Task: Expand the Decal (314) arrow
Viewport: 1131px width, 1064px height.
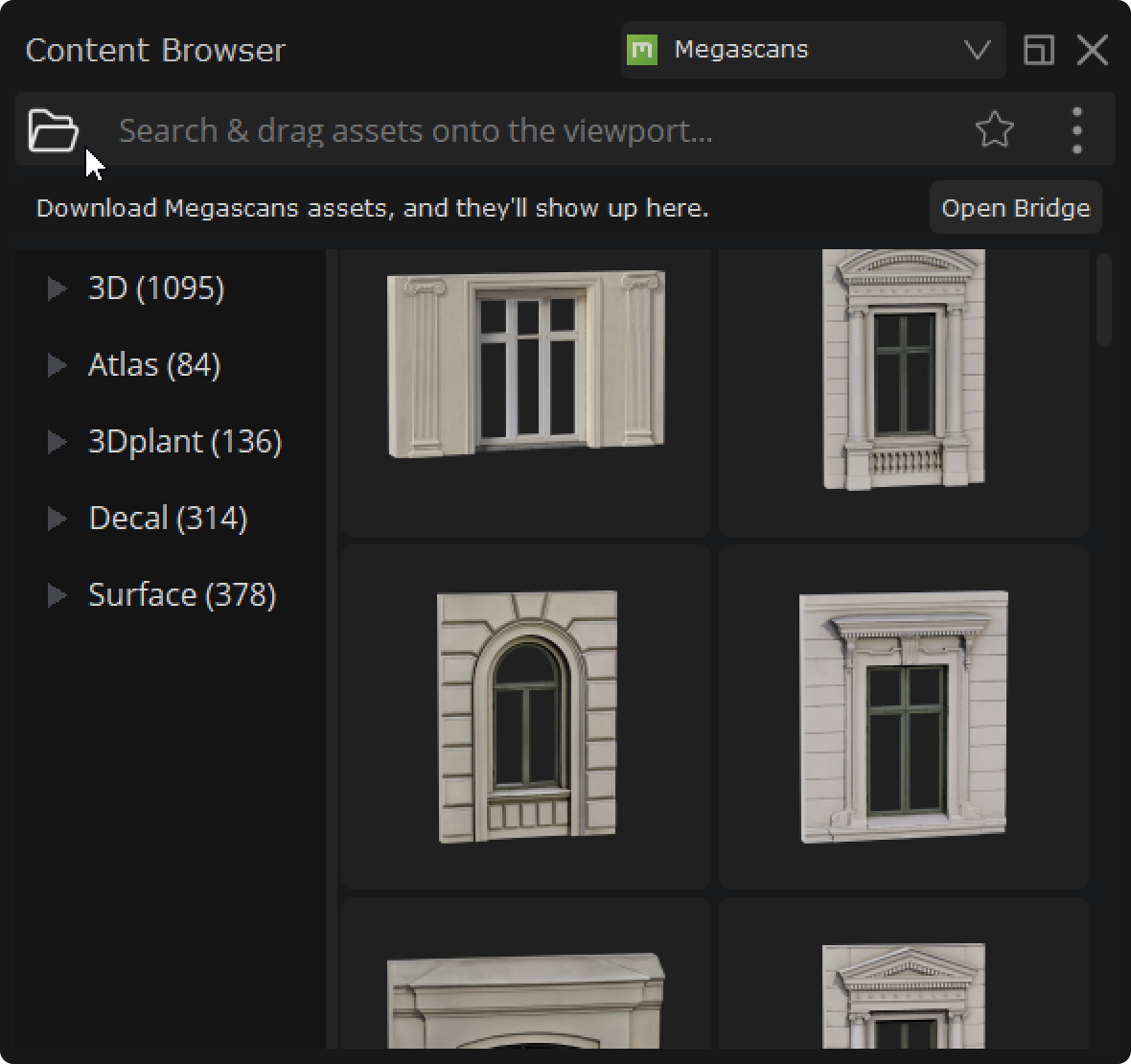Action: [x=58, y=519]
